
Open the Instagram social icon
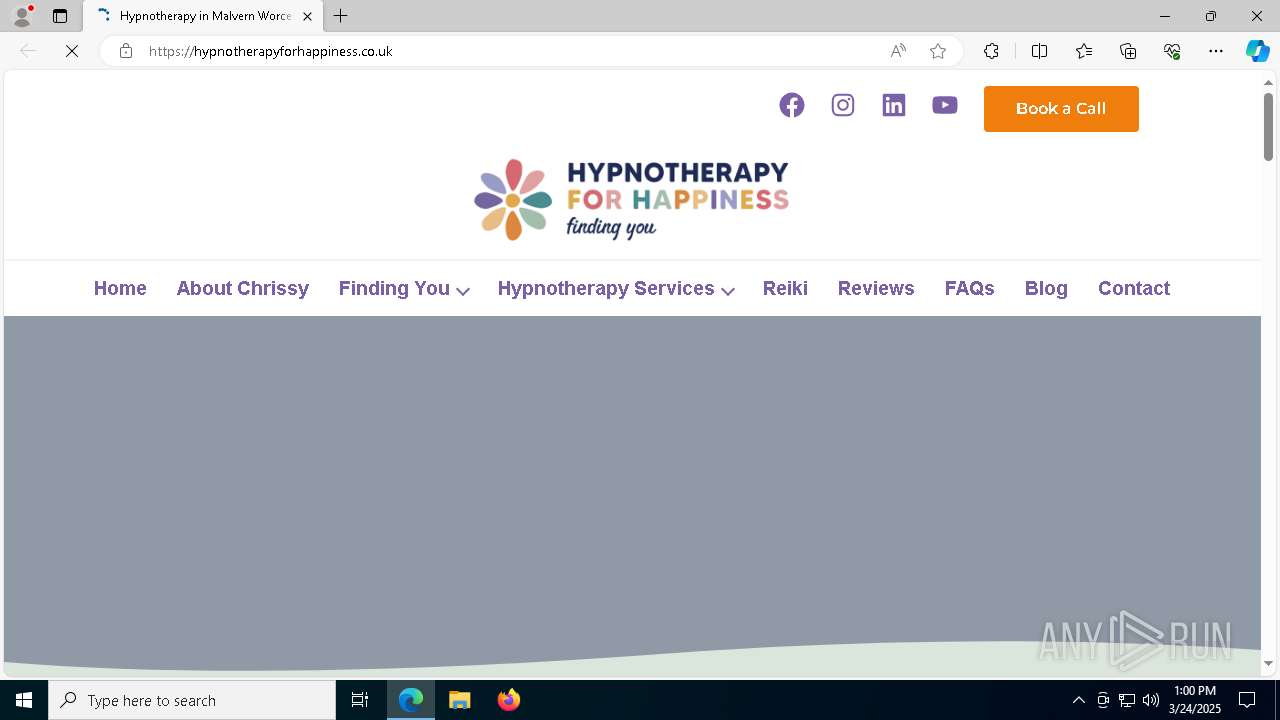point(843,105)
